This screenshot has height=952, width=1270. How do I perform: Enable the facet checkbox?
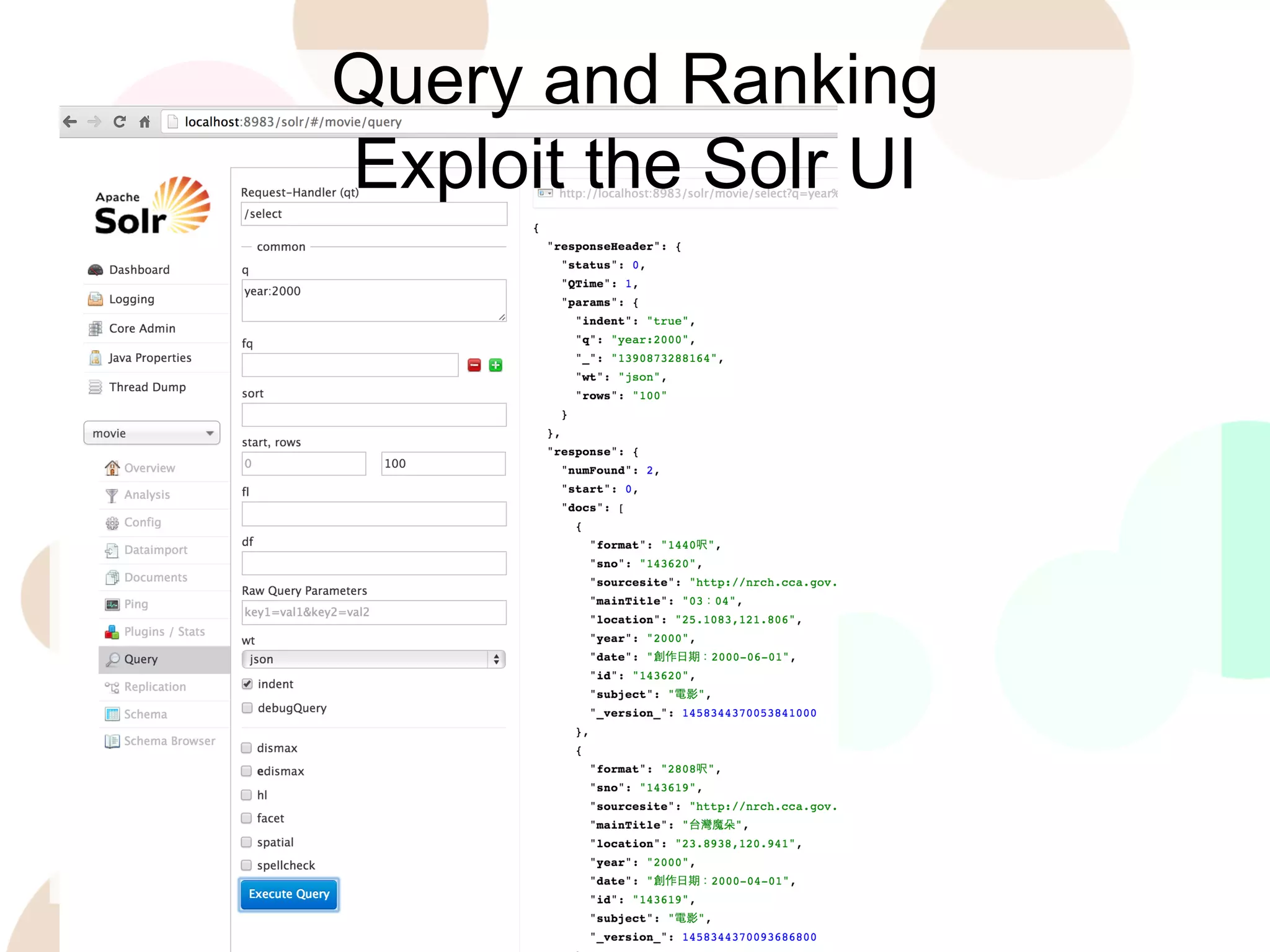pos(246,818)
